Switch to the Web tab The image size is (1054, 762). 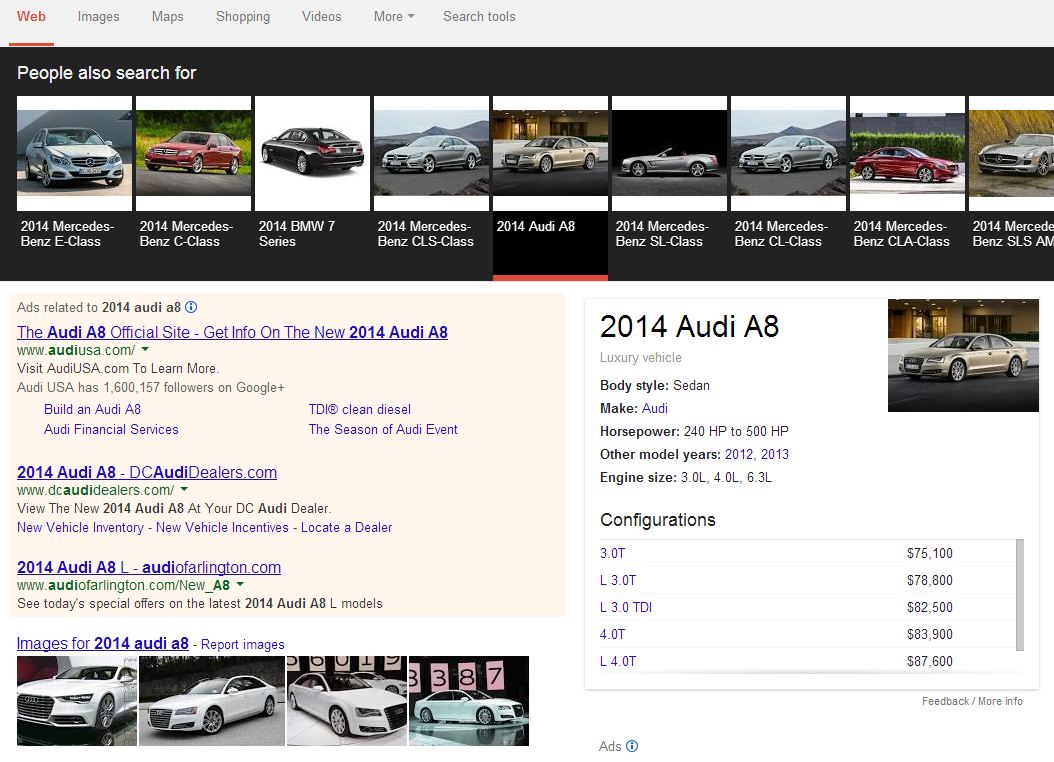pos(31,16)
